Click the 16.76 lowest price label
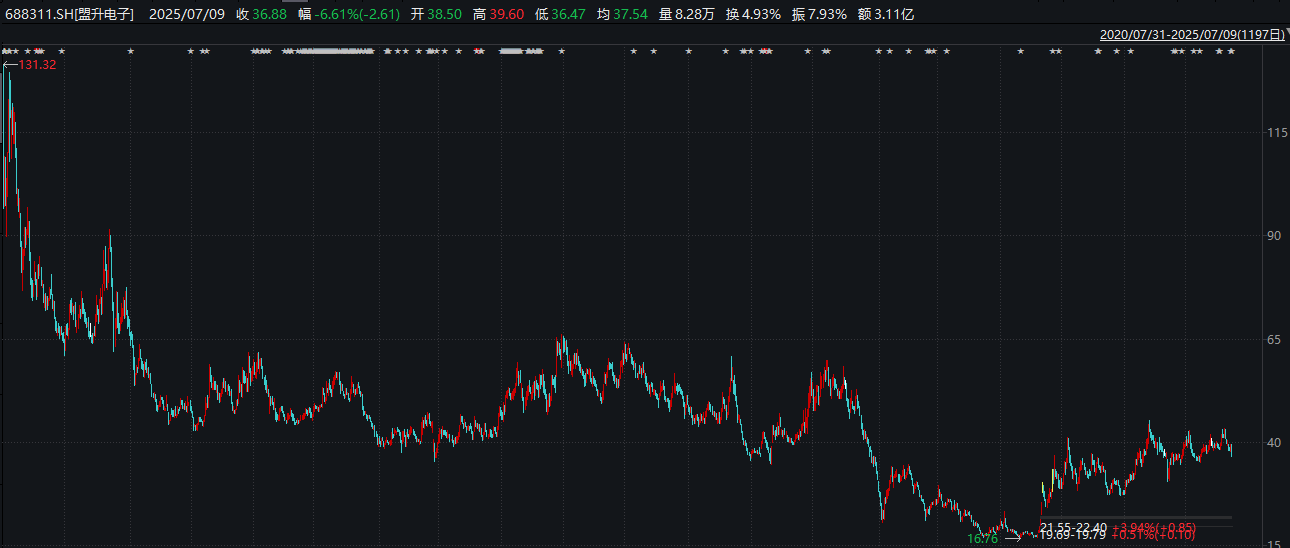Screen dimensions: 1290x548 point(983,538)
